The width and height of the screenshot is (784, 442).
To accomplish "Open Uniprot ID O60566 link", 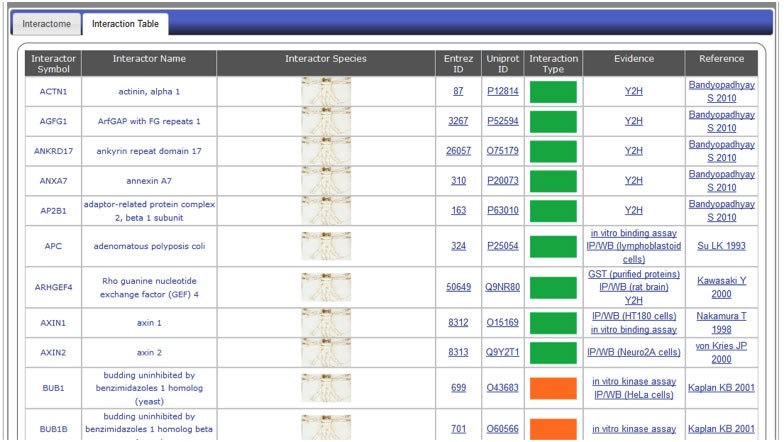I will 503,429.
